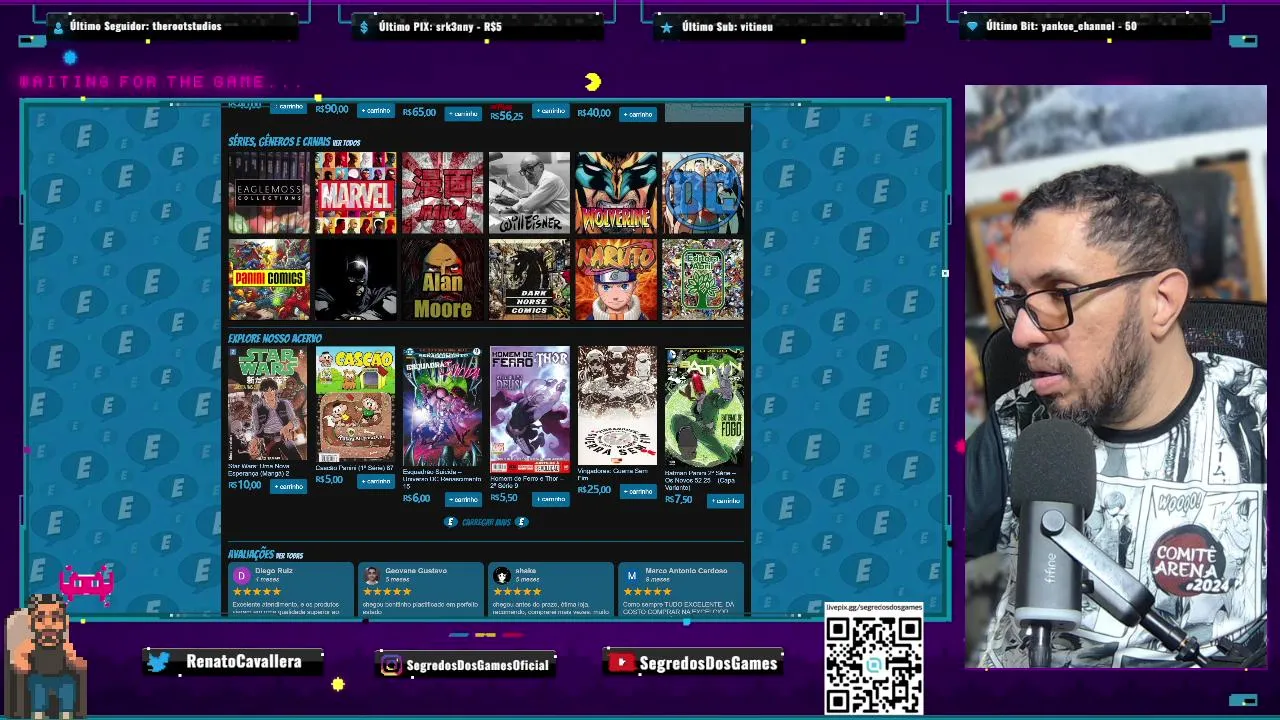The height and width of the screenshot is (720, 1280).
Task: Click Diego Ruiz reviewer avatar
Action: coord(241,576)
